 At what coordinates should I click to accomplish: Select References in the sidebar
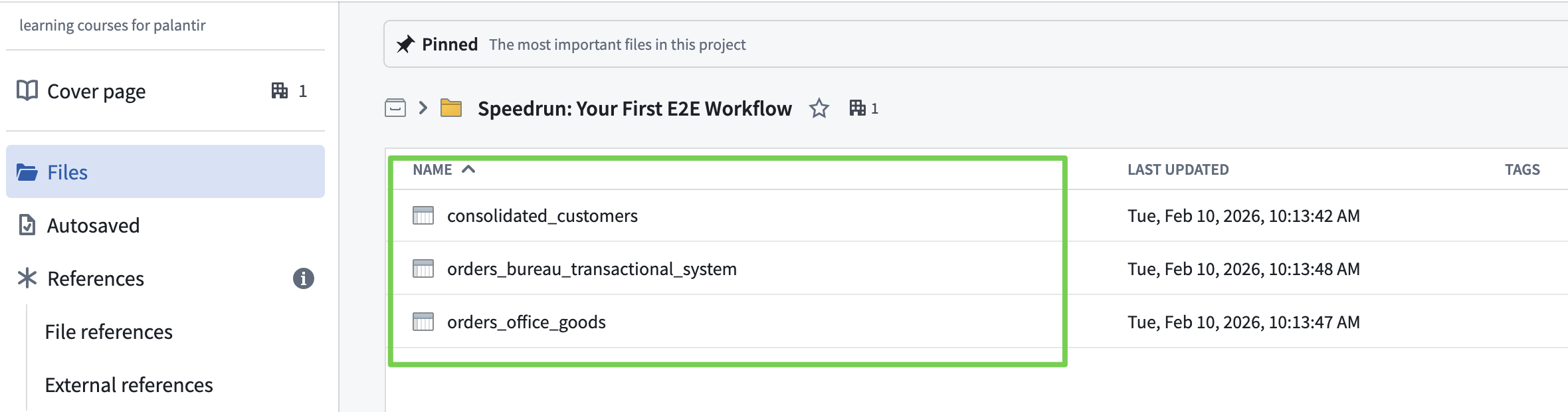coord(96,279)
